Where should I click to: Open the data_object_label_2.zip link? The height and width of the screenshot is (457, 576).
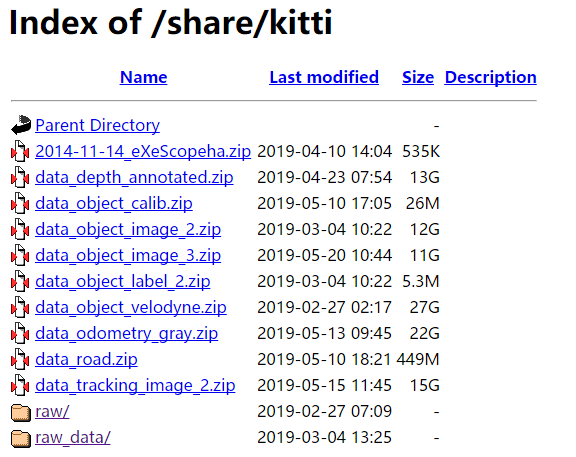pyautogui.click(x=123, y=281)
